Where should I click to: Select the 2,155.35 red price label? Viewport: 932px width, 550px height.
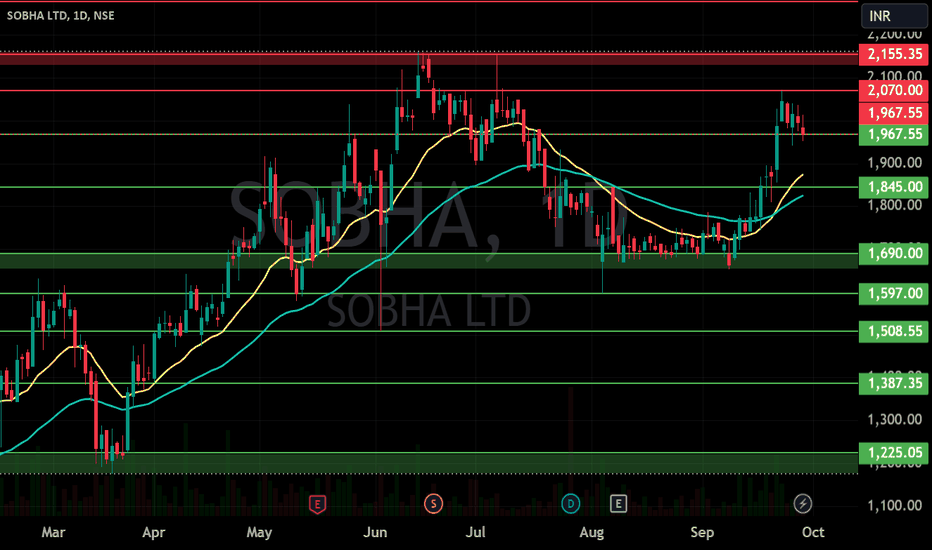click(x=894, y=54)
